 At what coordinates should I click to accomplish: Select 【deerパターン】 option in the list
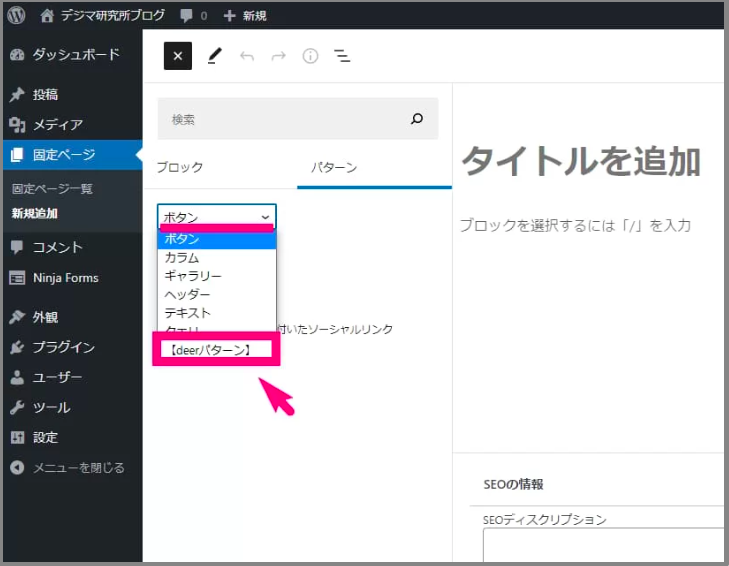click(216, 349)
